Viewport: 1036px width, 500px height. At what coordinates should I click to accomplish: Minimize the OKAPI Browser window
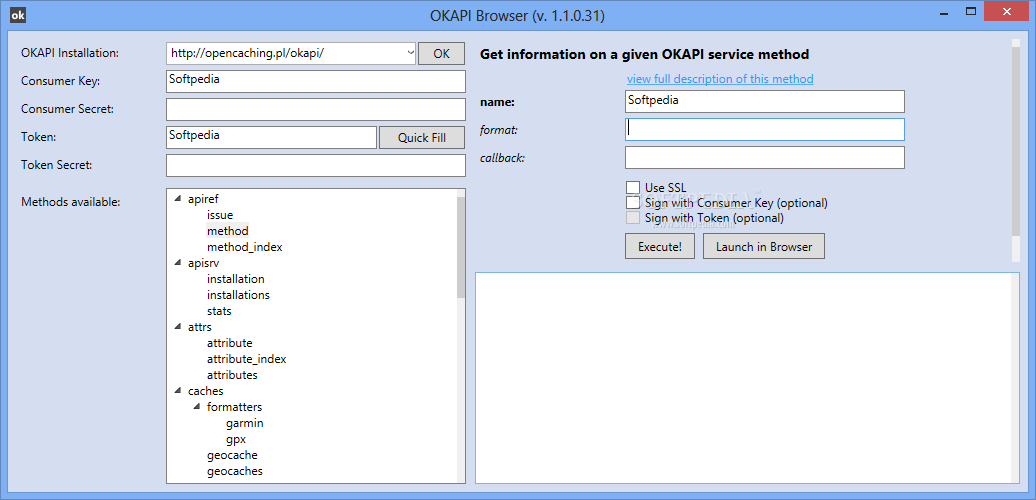(943, 11)
